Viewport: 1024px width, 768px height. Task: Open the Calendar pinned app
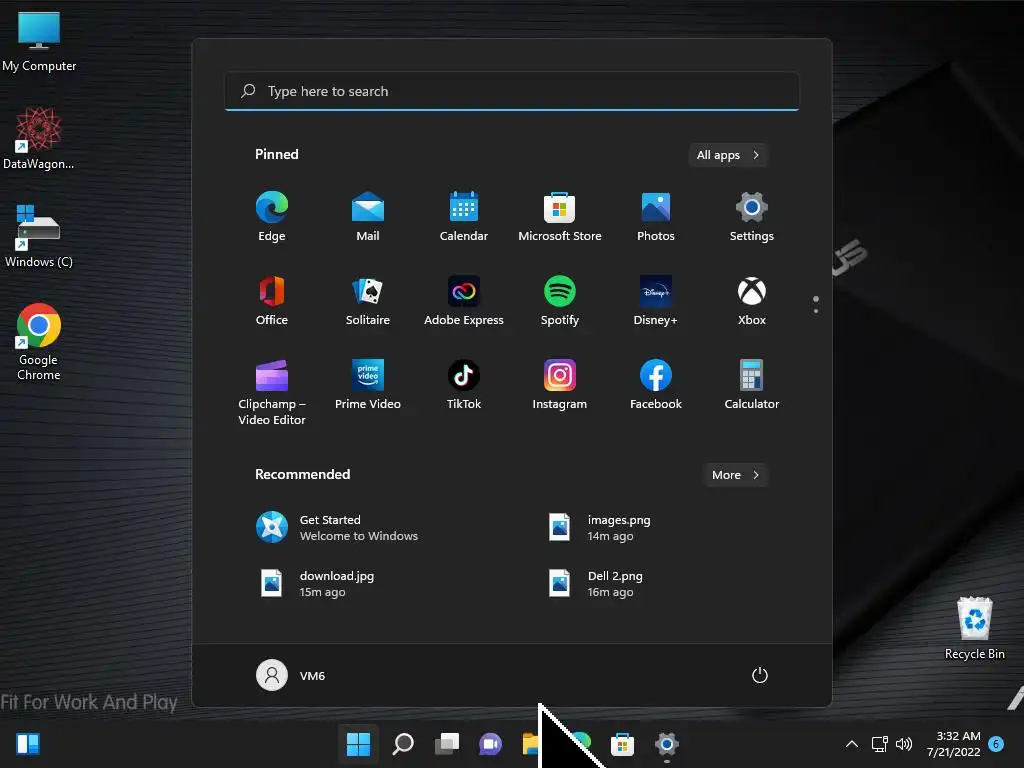coord(464,216)
